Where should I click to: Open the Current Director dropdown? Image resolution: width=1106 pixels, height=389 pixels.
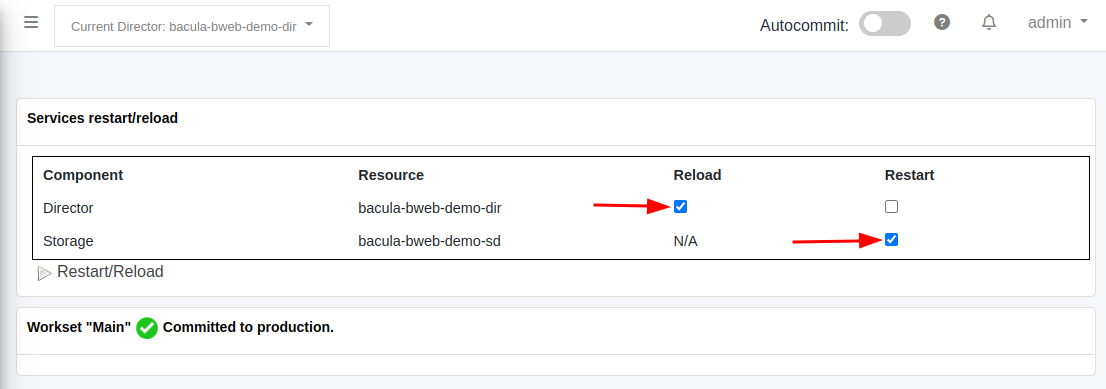click(x=192, y=26)
